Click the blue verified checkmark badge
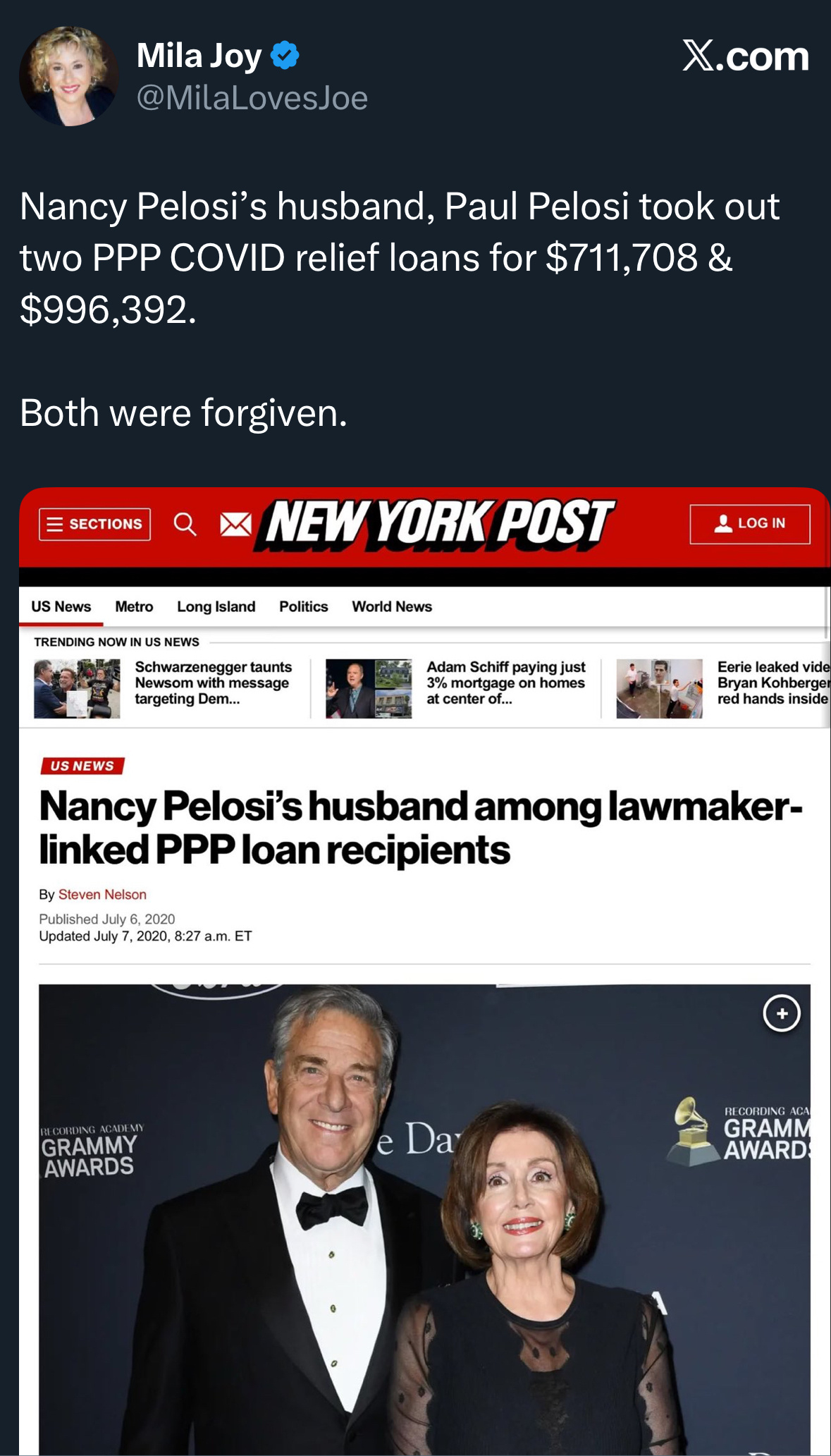 pos(285,55)
